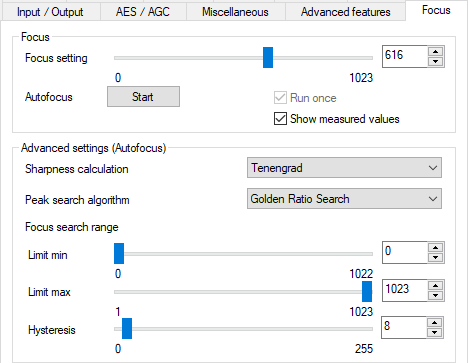Open the Sharpness calculation dropdown
Screen dimensions: 468x363
point(344,168)
